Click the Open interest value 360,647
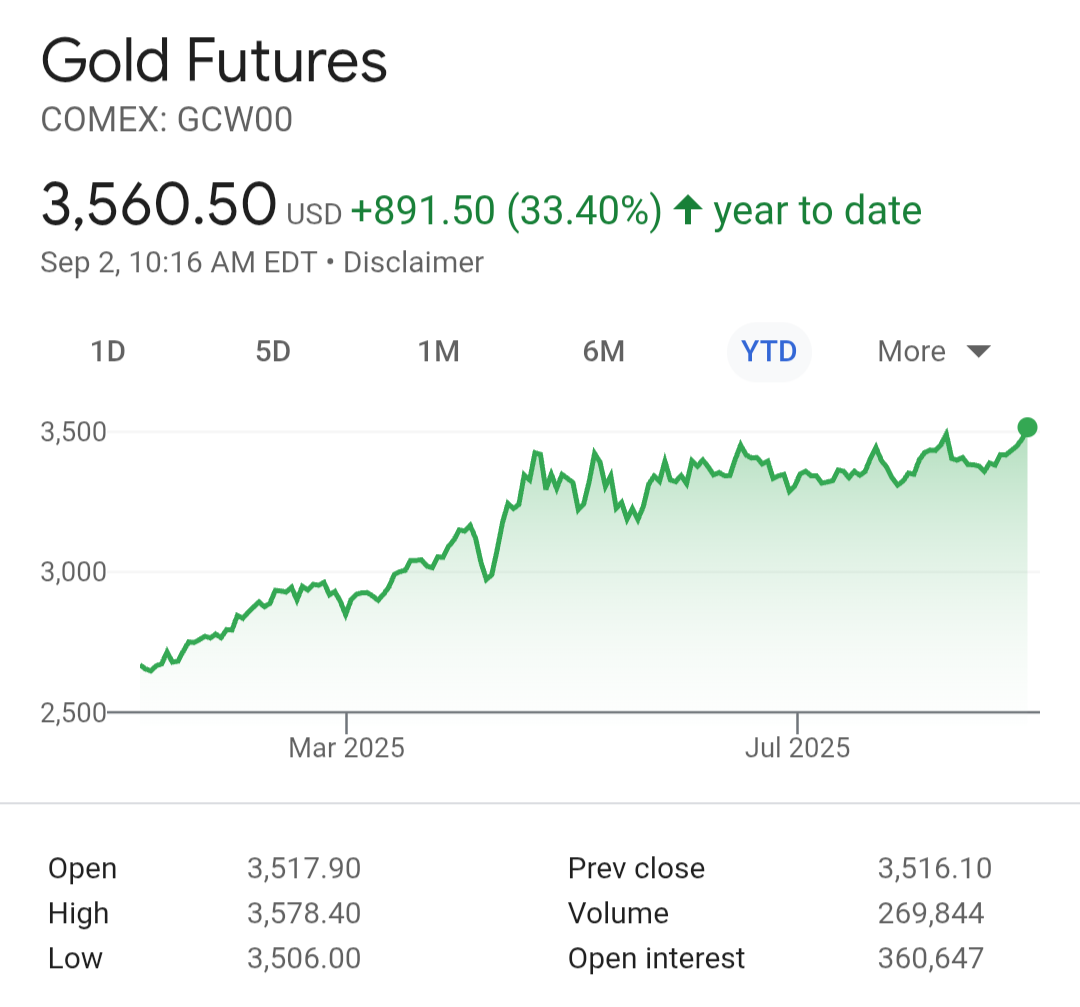Screen dimensions: 1080x1007 (931, 958)
